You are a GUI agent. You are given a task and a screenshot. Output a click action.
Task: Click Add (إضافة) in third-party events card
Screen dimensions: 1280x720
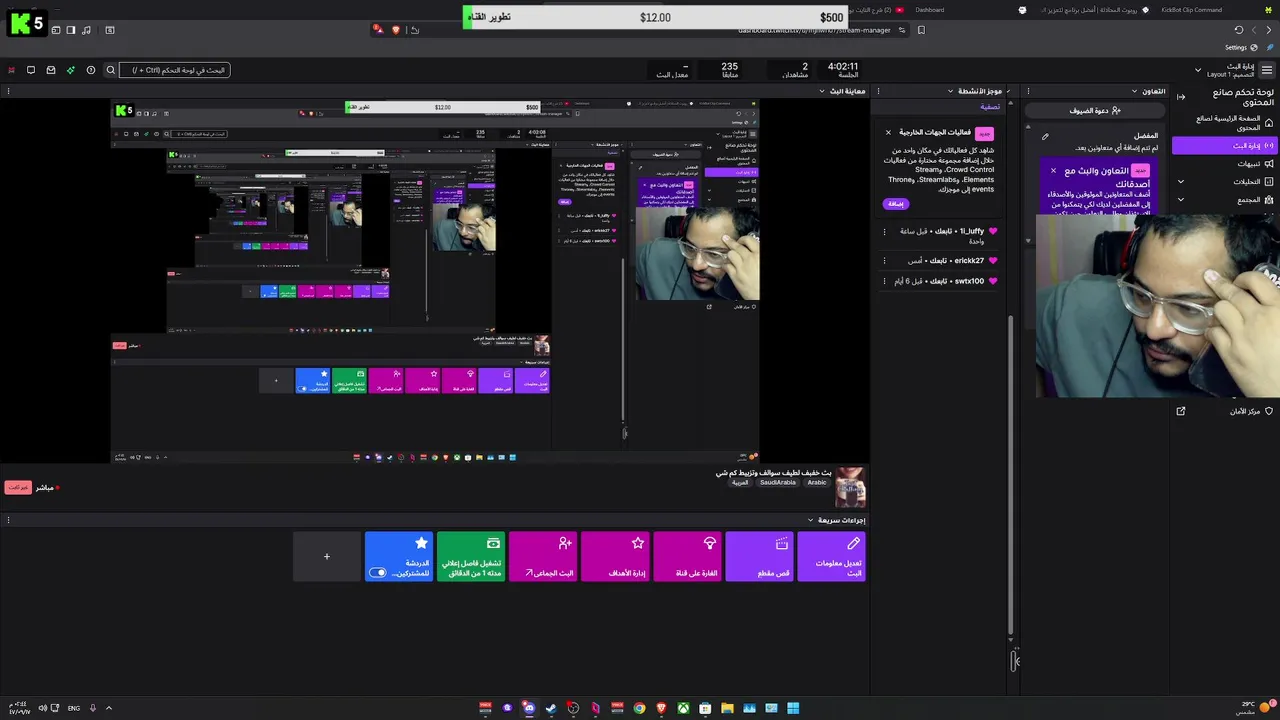coord(895,204)
